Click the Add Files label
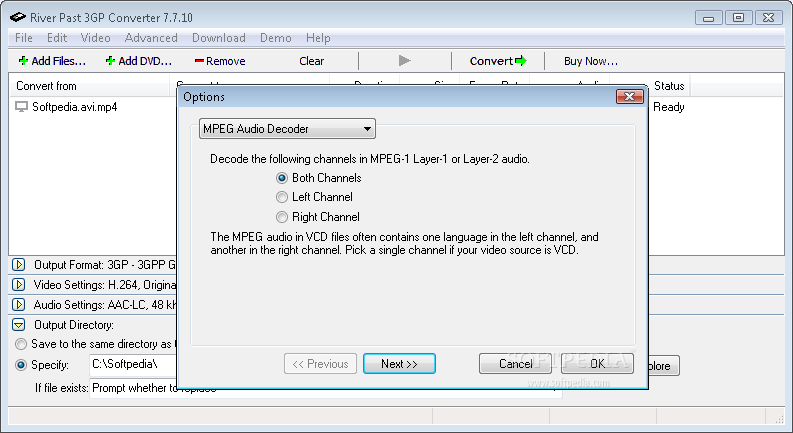 click(59, 61)
